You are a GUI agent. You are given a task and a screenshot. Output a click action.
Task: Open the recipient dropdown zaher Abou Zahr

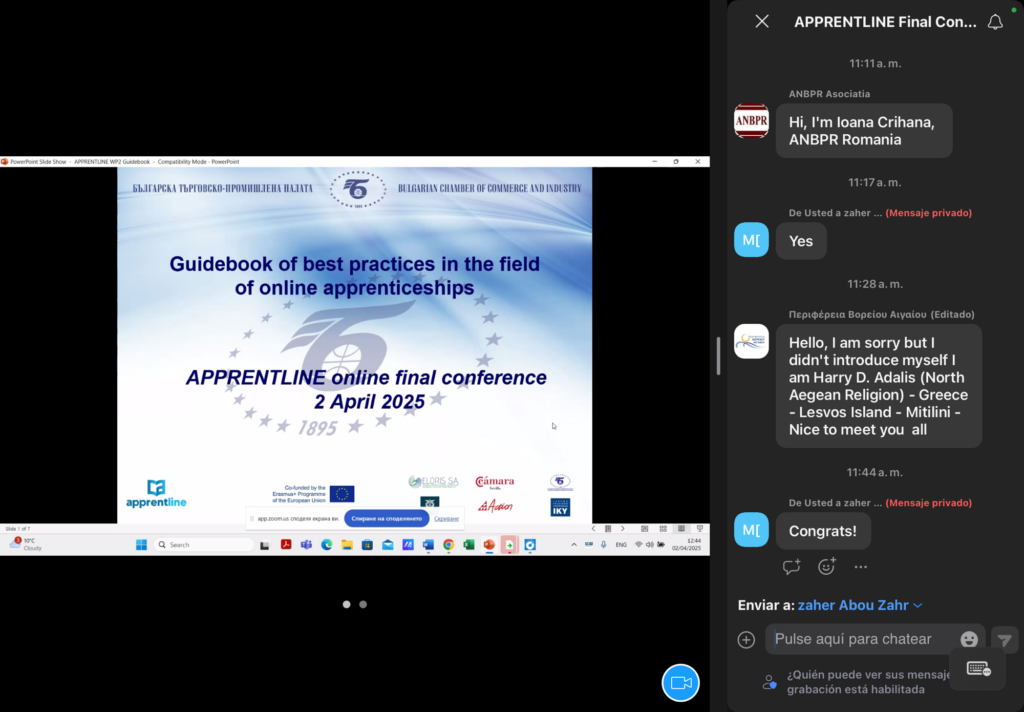click(x=860, y=605)
